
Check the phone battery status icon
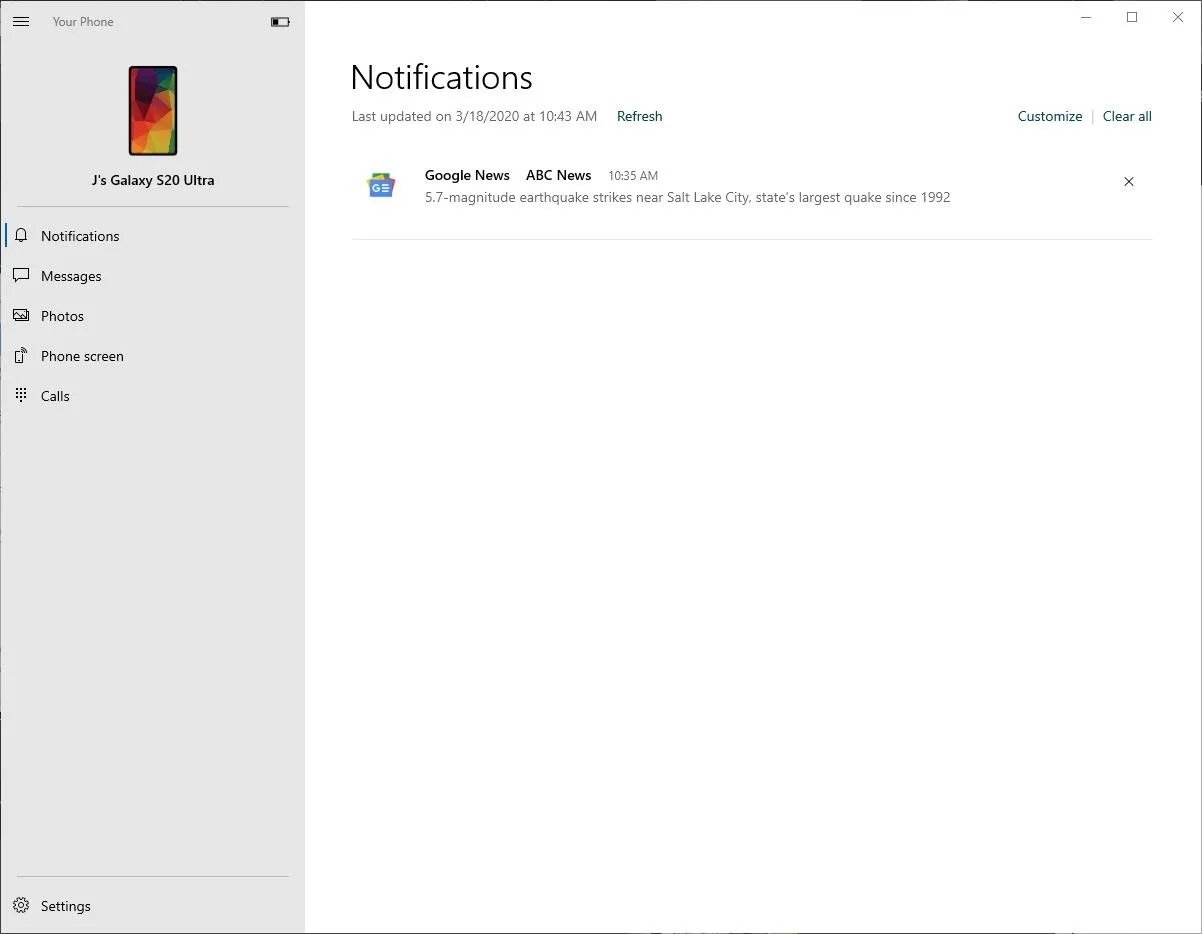(280, 22)
